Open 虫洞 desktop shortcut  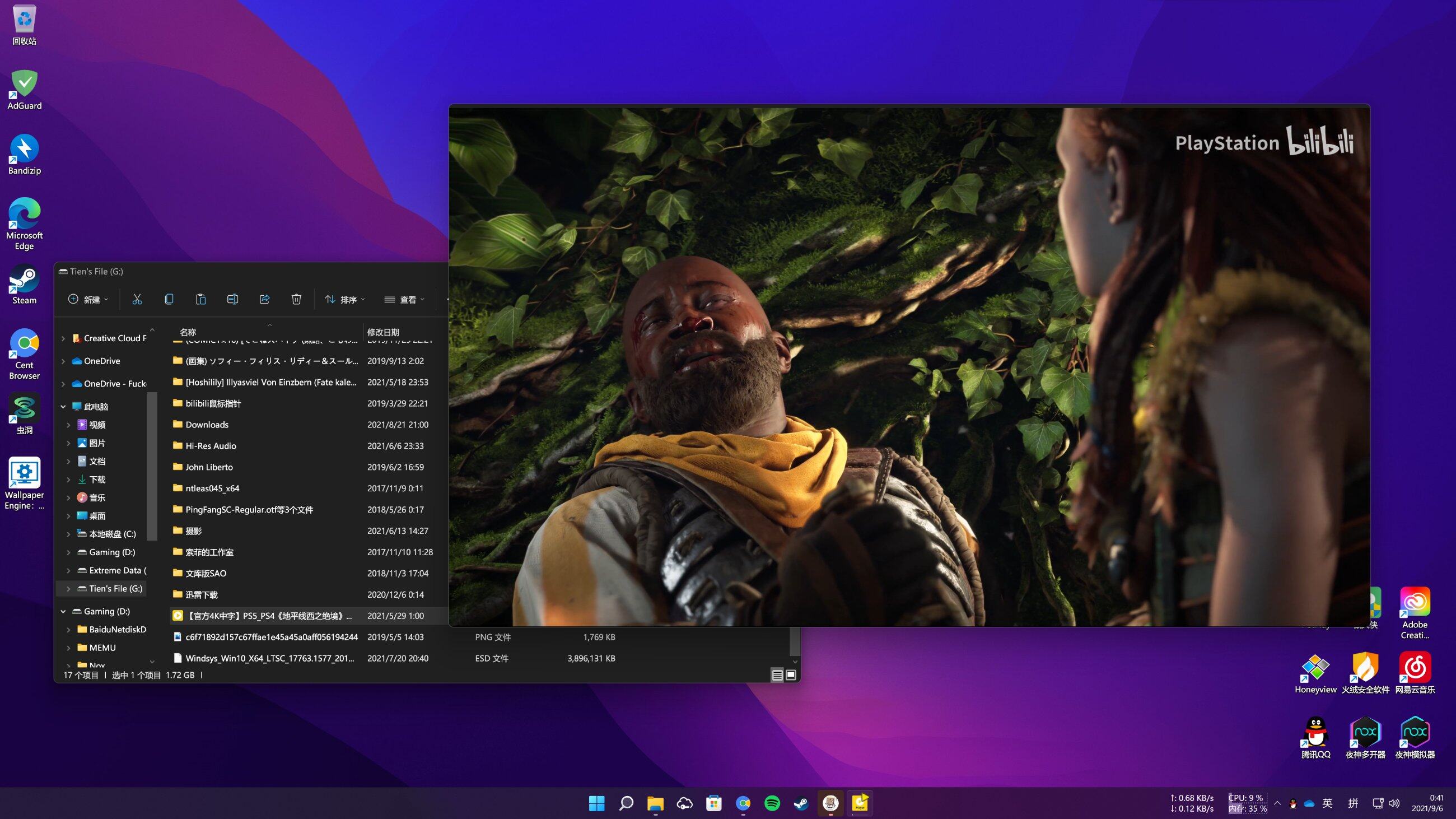[x=24, y=415]
